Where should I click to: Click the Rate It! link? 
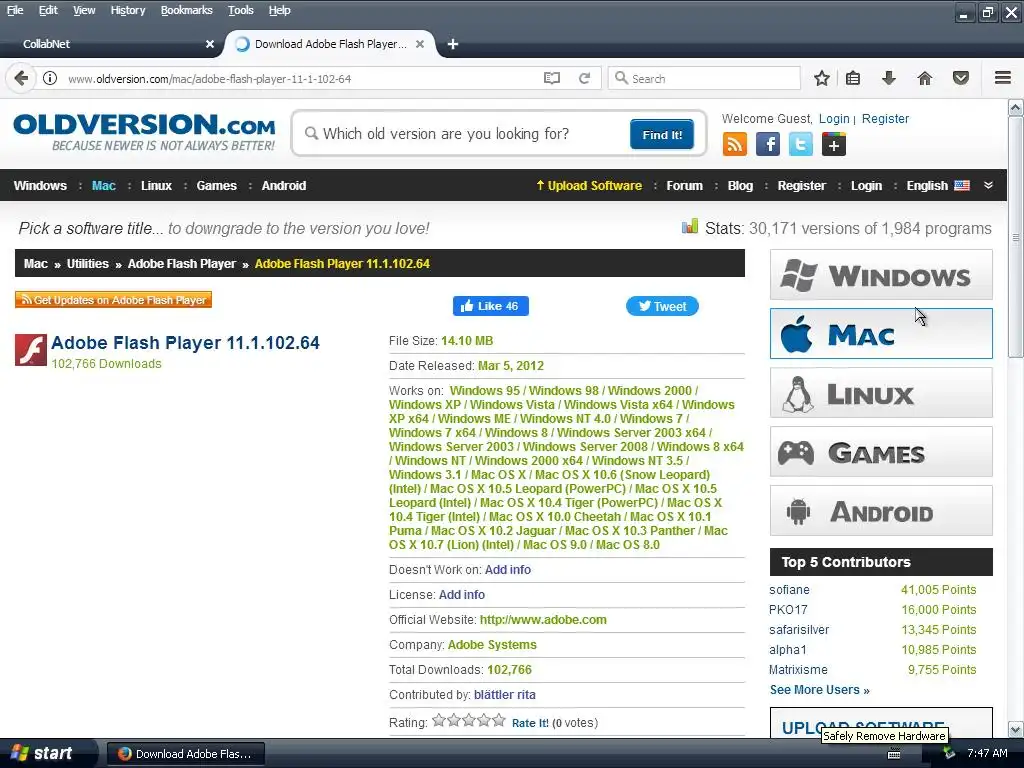tap(530, 723)
